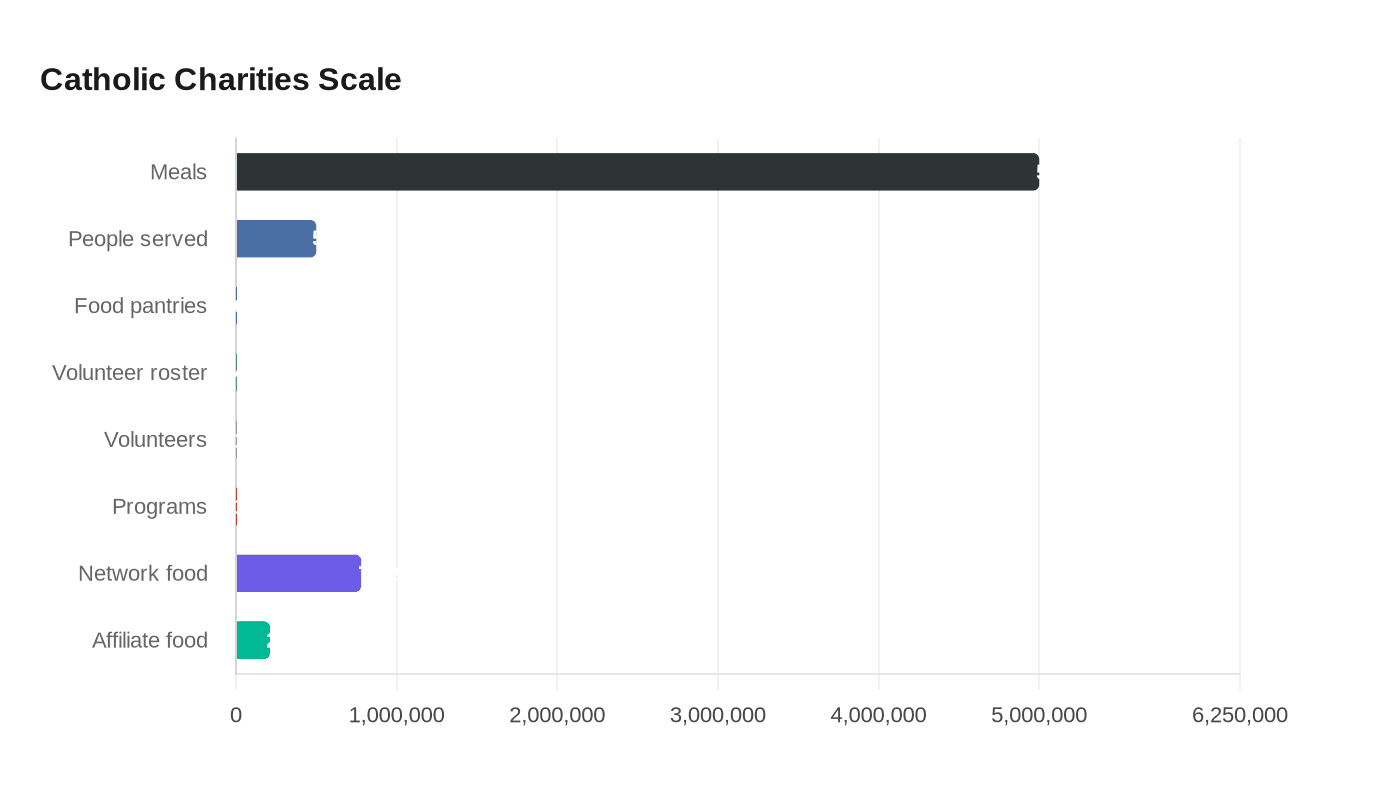Click the 'Food pantries' axis label

point(140,306)
